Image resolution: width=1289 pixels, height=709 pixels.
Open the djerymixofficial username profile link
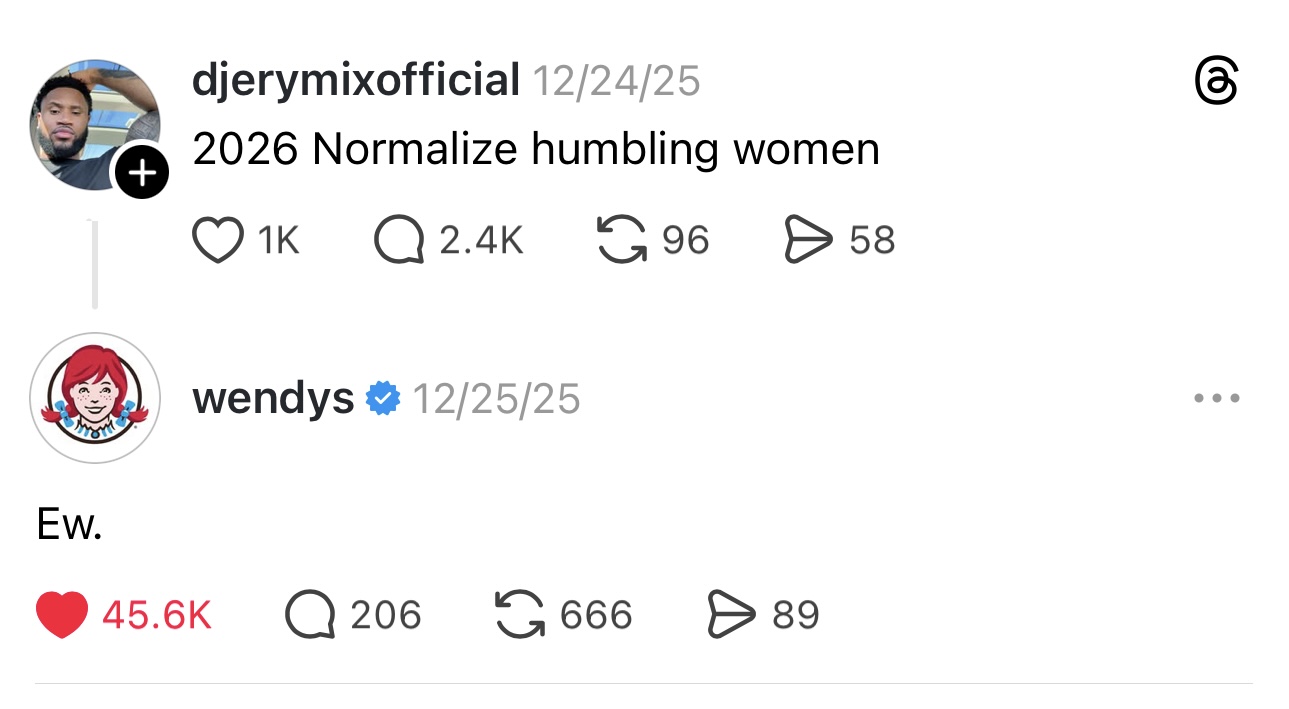pos(355,80)
